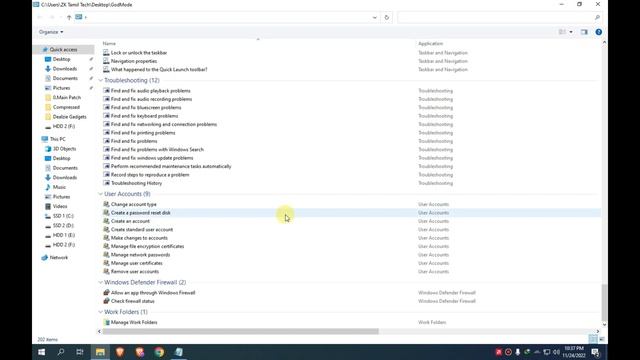Click the Remove user accounts icon

[x=106, y=271]
